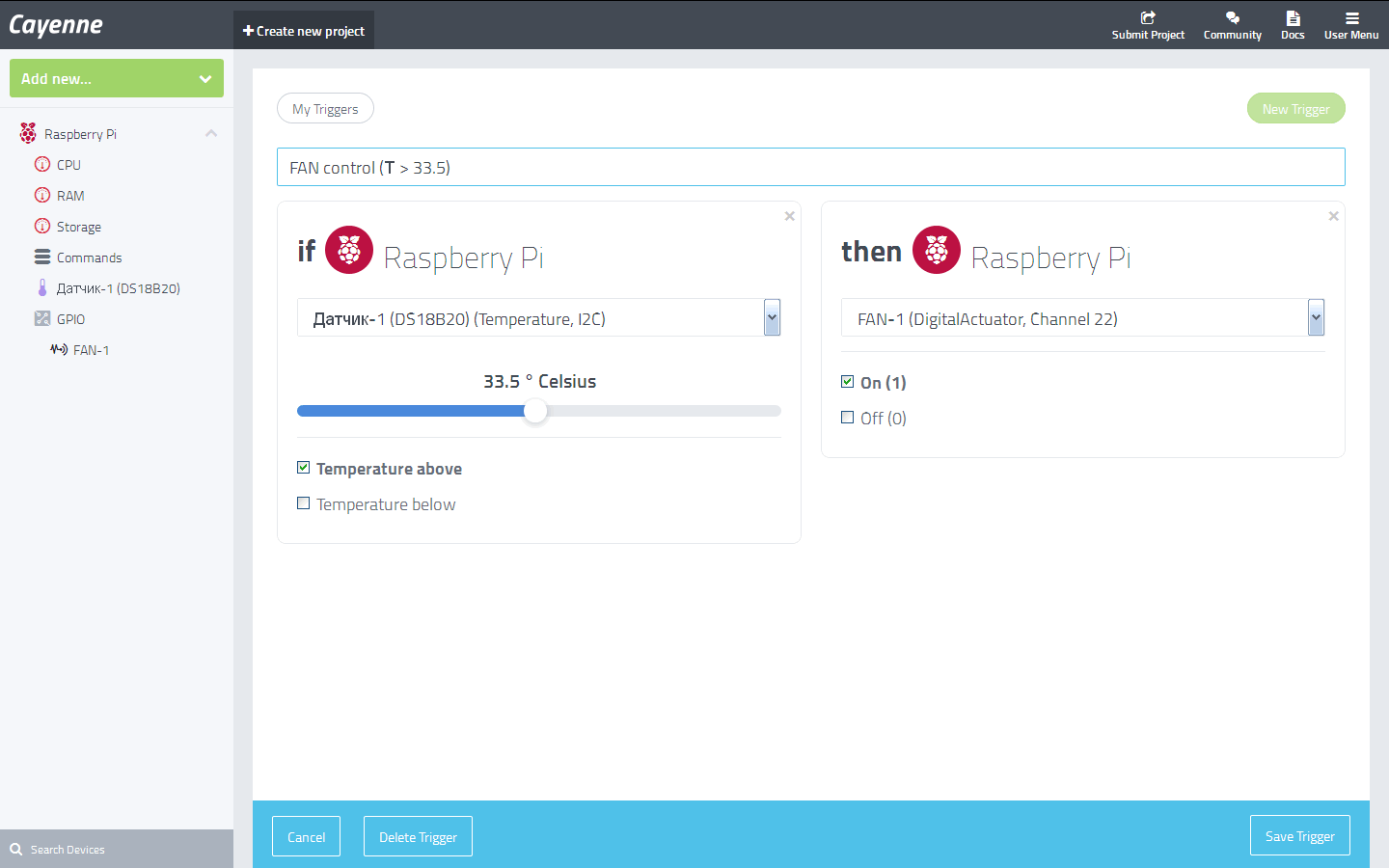Viewport: 1389px width, 868px height.
Task: Check the Off (0) checkbox
Action: pyautogui.click(x=848, y=418)
